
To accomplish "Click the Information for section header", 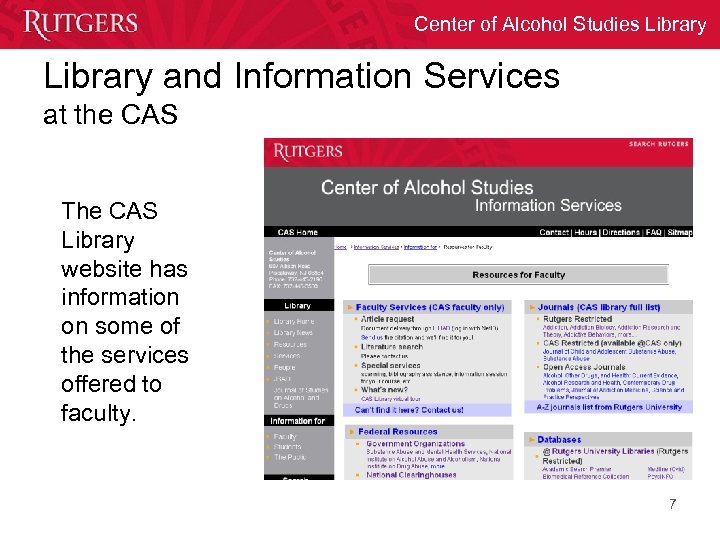I will pos(299,421).
